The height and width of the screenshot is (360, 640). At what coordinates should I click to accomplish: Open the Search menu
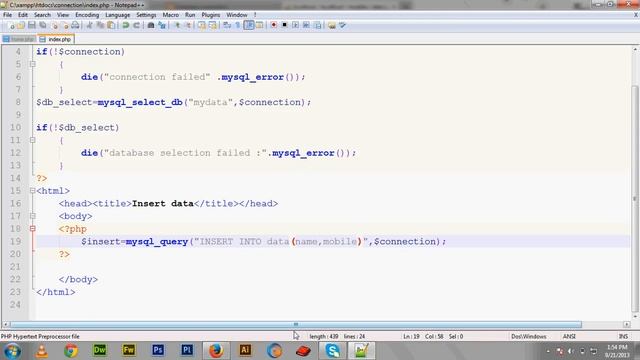(x=42, y=15)
